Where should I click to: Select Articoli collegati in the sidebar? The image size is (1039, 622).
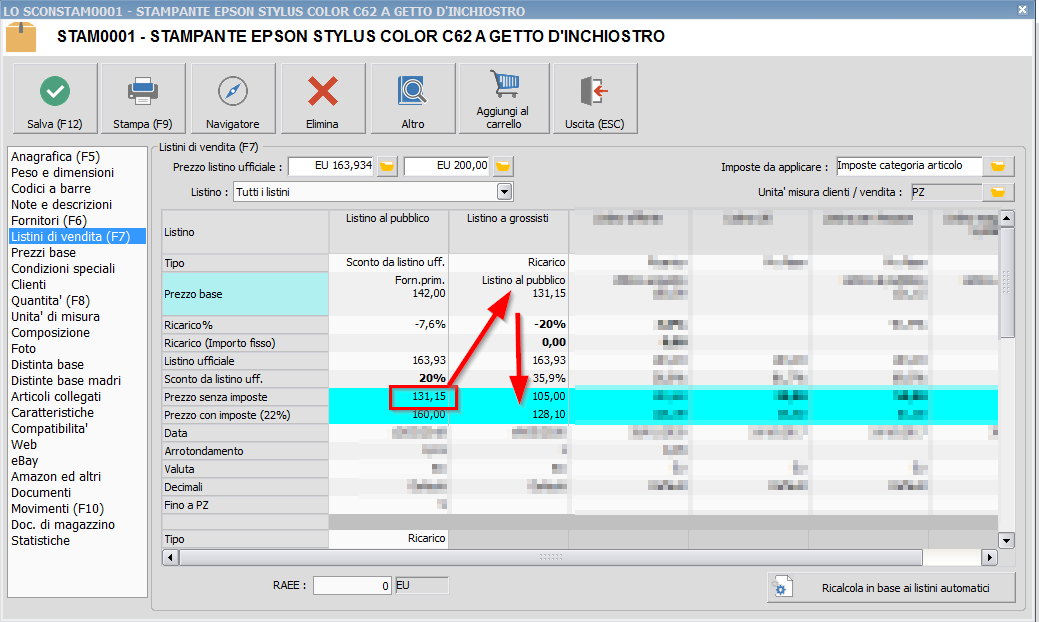click(x=56, y=396)
